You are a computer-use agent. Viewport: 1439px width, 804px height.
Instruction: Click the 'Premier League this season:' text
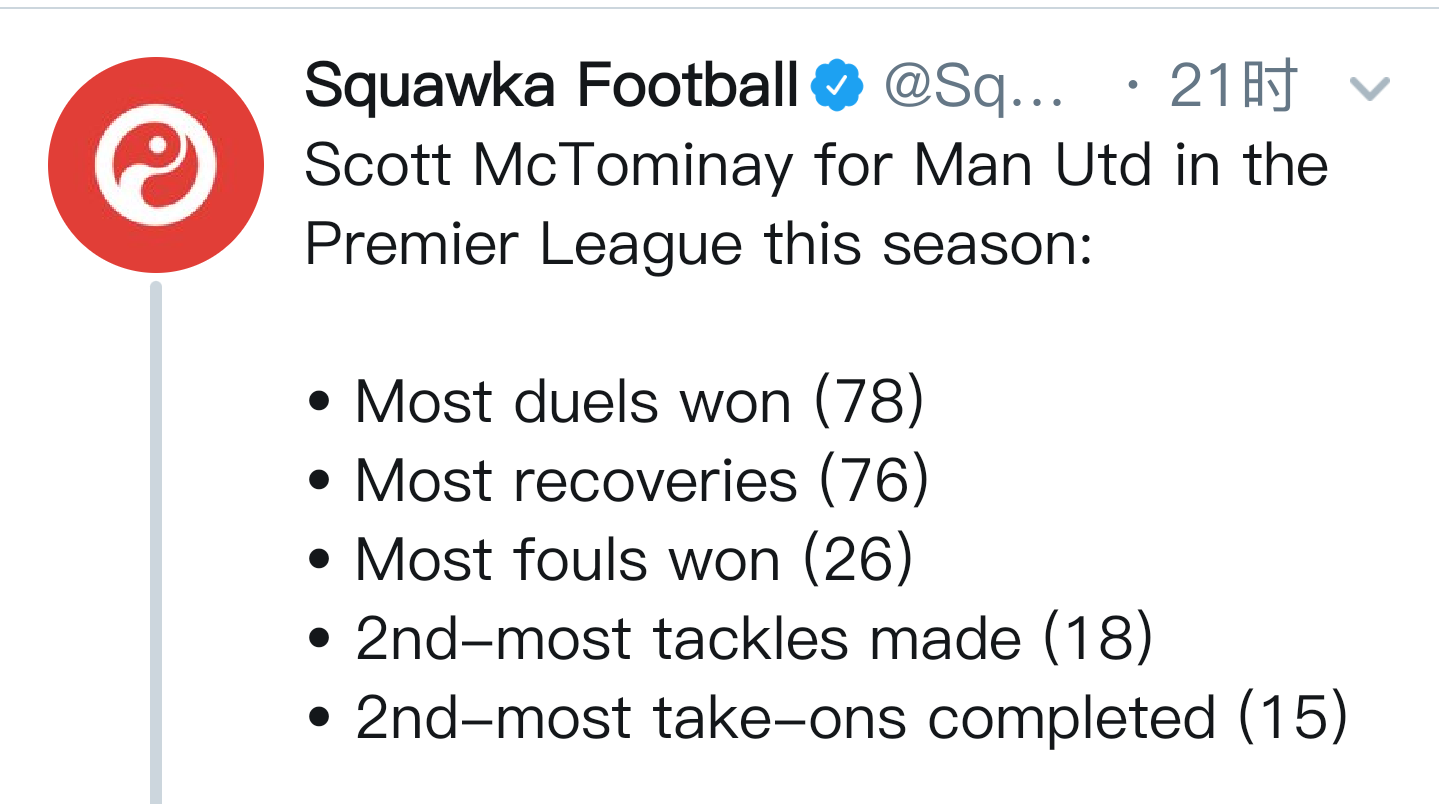point(697,246)
